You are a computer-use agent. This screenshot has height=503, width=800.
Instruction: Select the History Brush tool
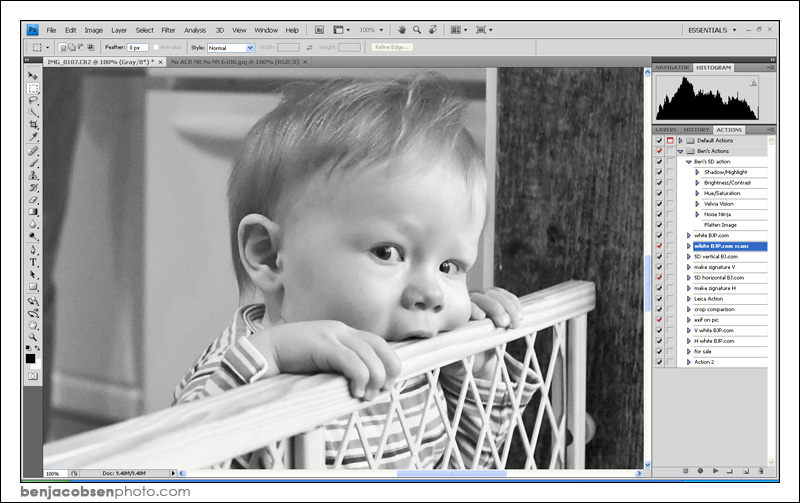(33, 188)
